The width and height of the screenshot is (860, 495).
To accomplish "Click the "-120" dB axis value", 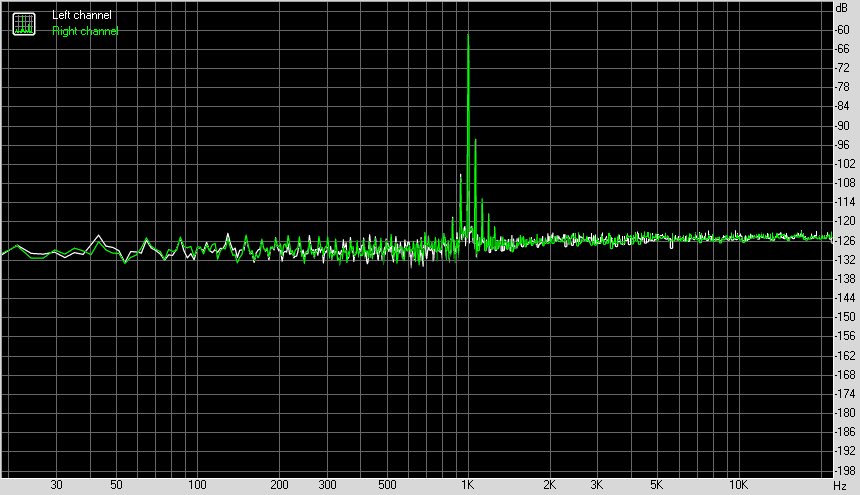I will [x=844, y=221].
